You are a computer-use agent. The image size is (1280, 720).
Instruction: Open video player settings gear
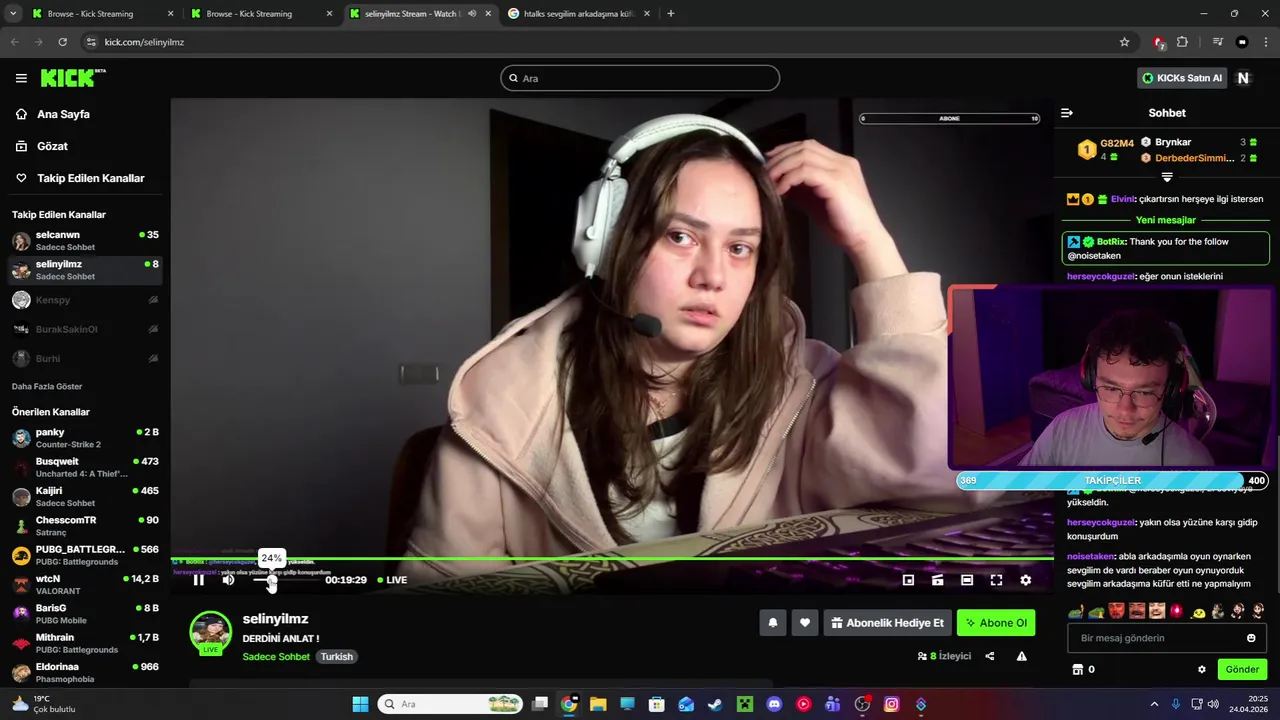(x=1025, y=580)
